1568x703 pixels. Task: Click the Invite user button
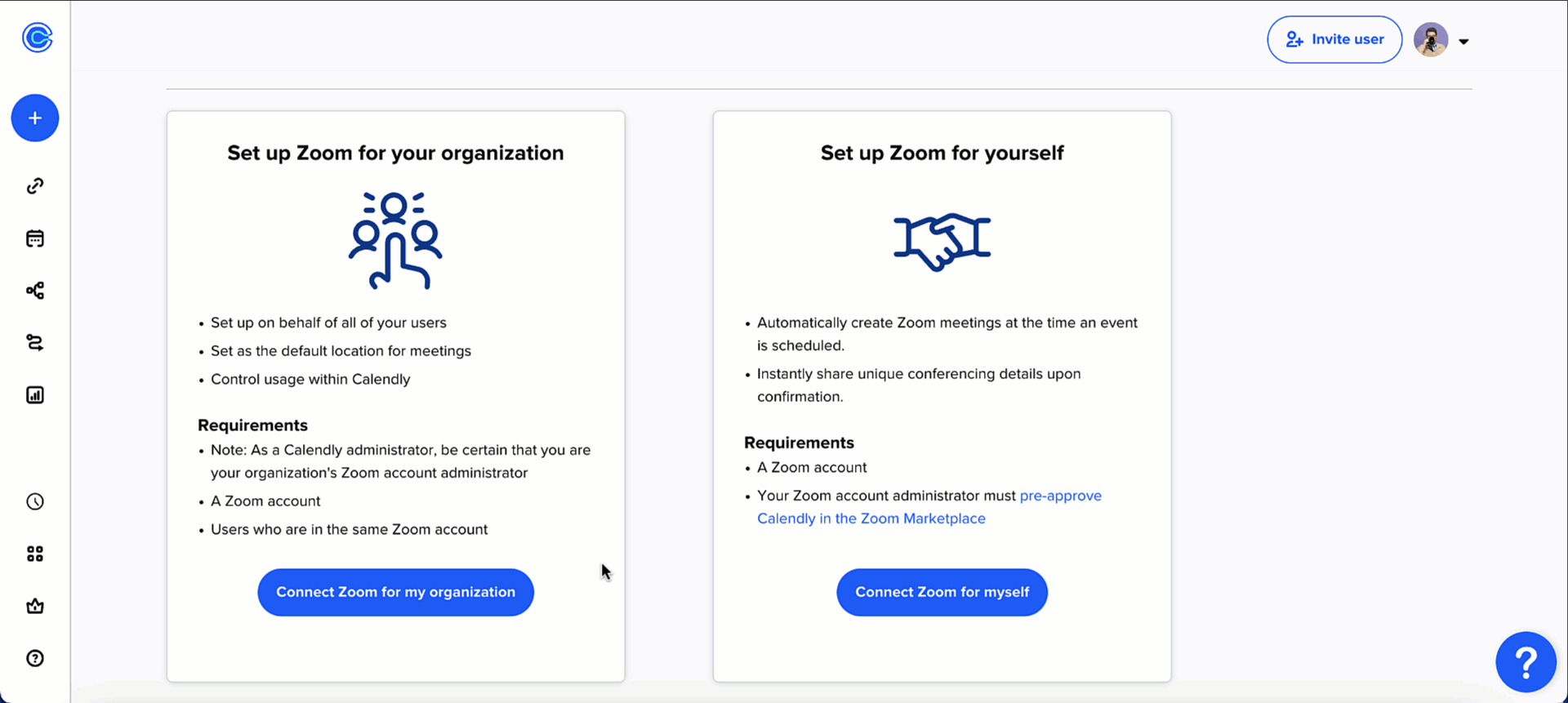pyautogui.click(x=1334, y=39)
